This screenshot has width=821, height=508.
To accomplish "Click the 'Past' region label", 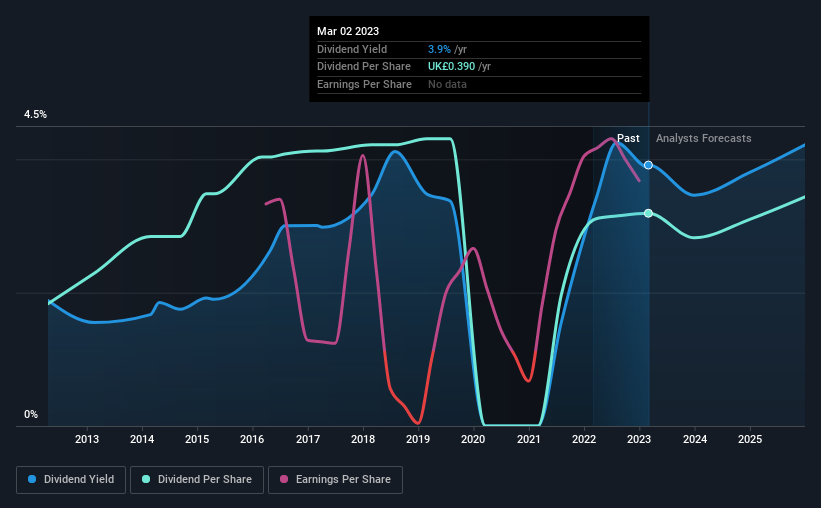I will pyautogui.click(x=628, y=138).
